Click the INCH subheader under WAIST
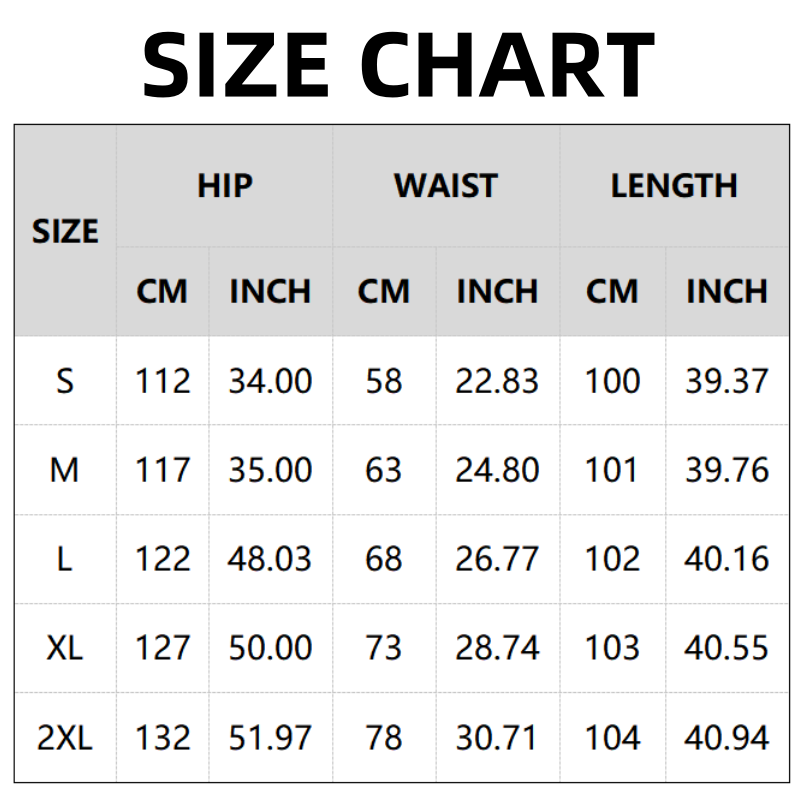This screenshot has height=800, width=800. point(497,292)
